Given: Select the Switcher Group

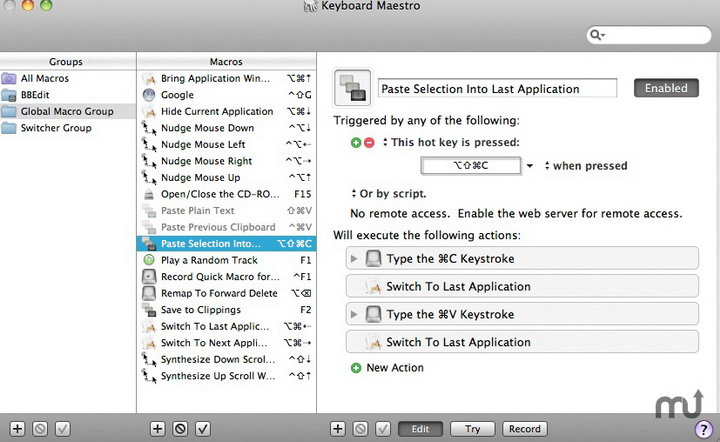Looking at the screenshot, I should point(68,128).
